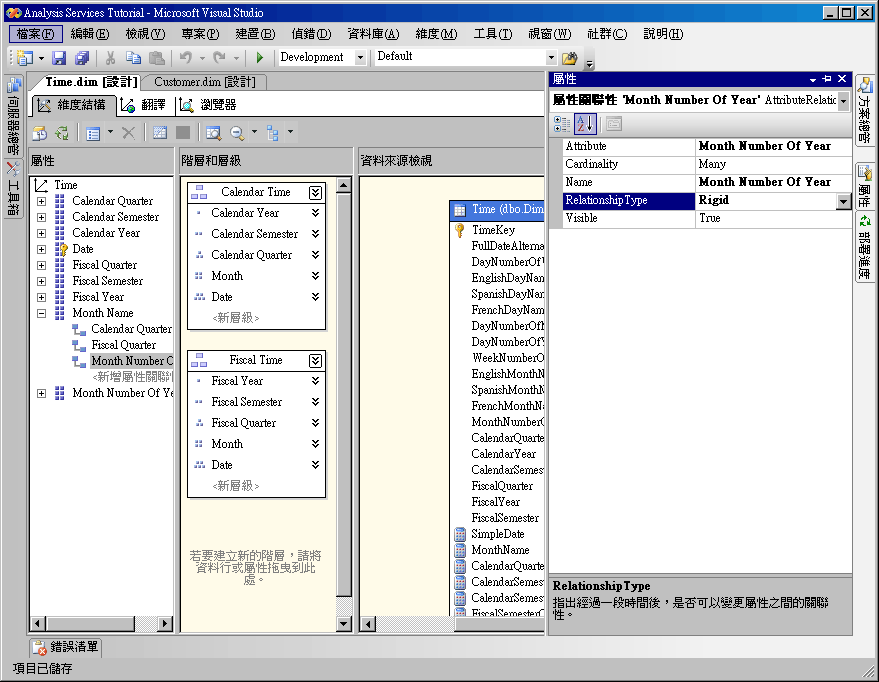Pin the Properties panel with the pushpin icon
The image size is (879, 682).
[x=825, y=78]
